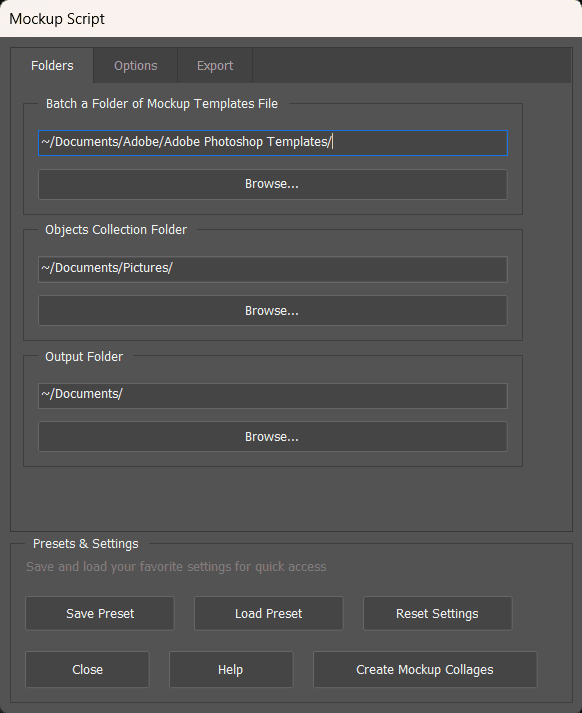Click the Mockup Templates folder path field

[x=273, y=143]
